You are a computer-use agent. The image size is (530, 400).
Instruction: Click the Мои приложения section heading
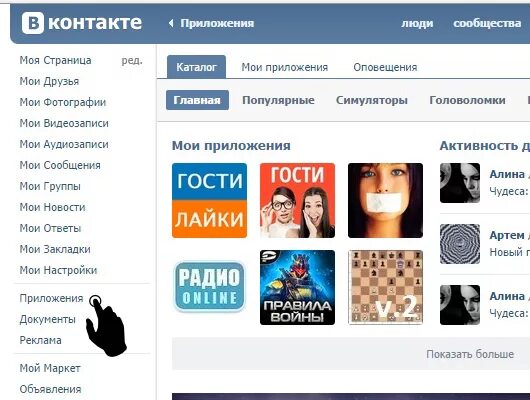pyautogui.click(x=231, y=146)
